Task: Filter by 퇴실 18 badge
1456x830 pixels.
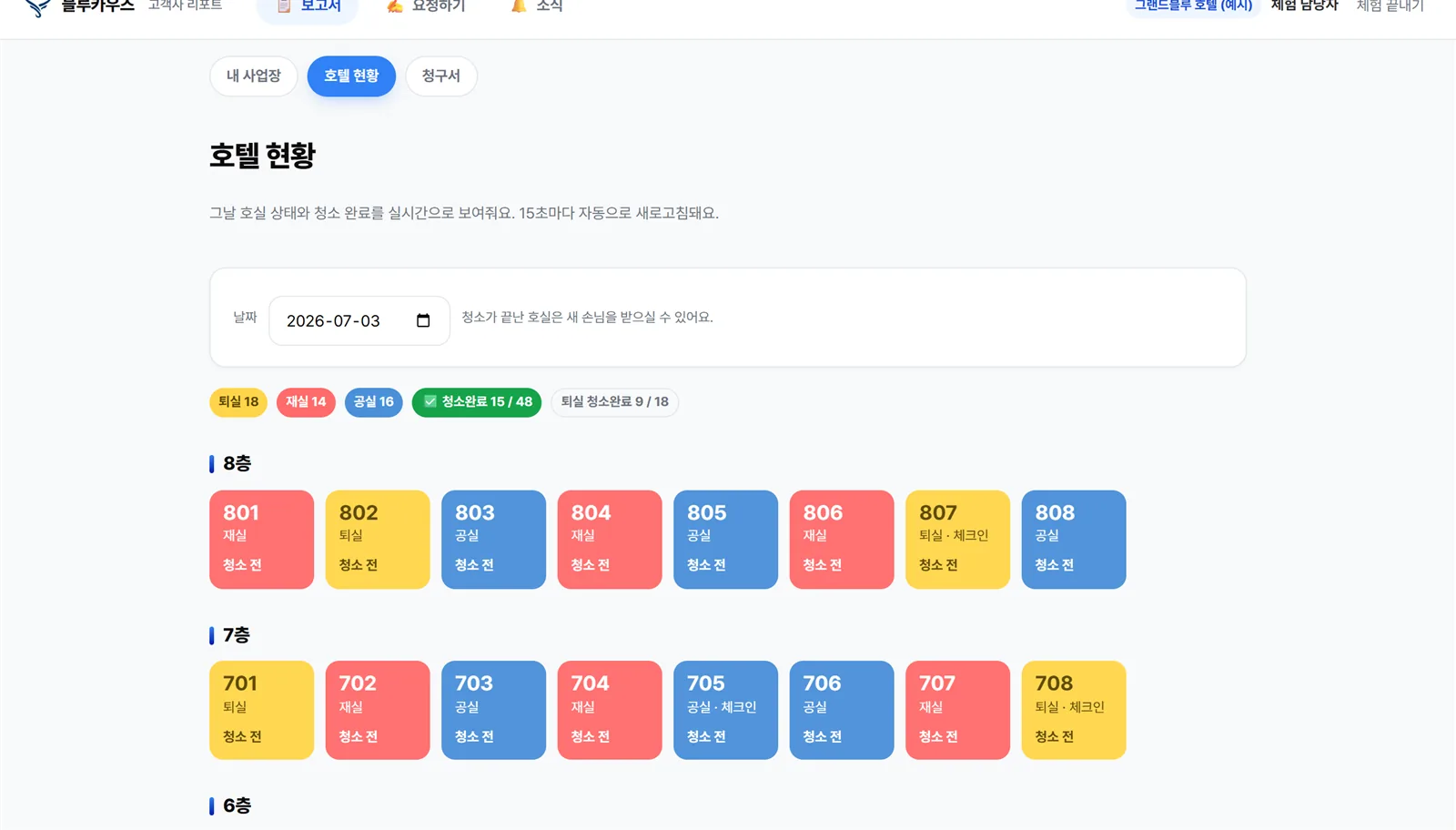Action: 238,402
